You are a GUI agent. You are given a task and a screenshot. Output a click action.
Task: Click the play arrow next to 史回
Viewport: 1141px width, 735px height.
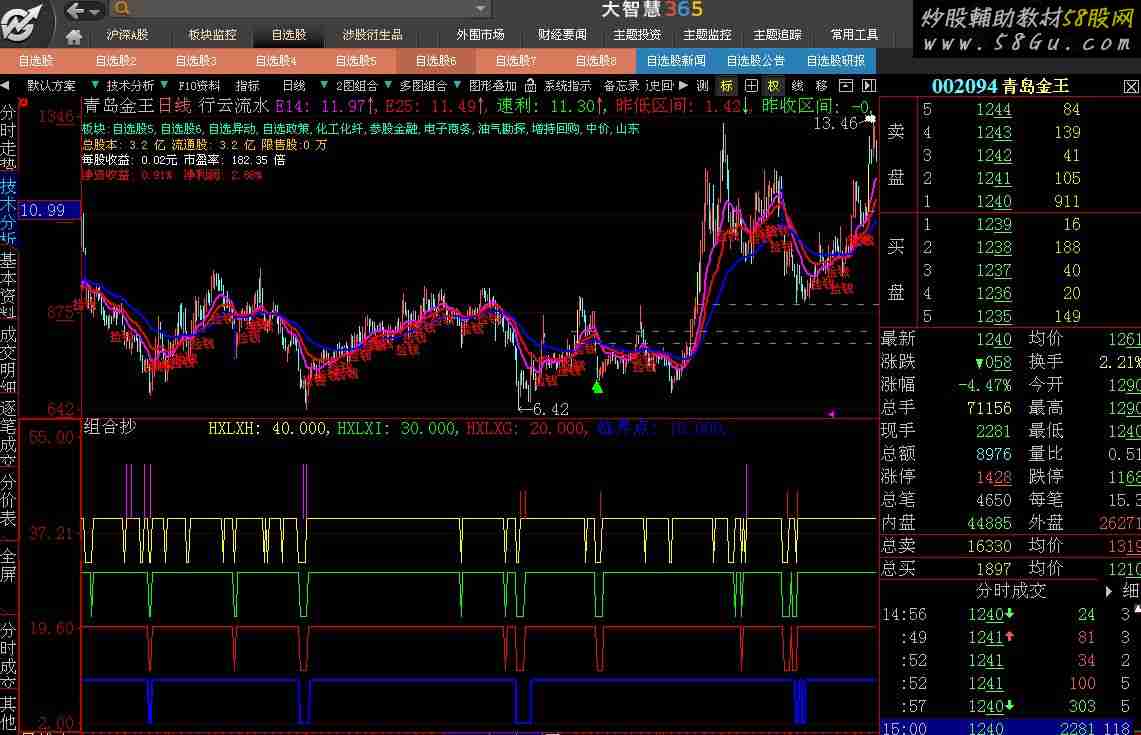pyautogui.click(x=683, y=86)
